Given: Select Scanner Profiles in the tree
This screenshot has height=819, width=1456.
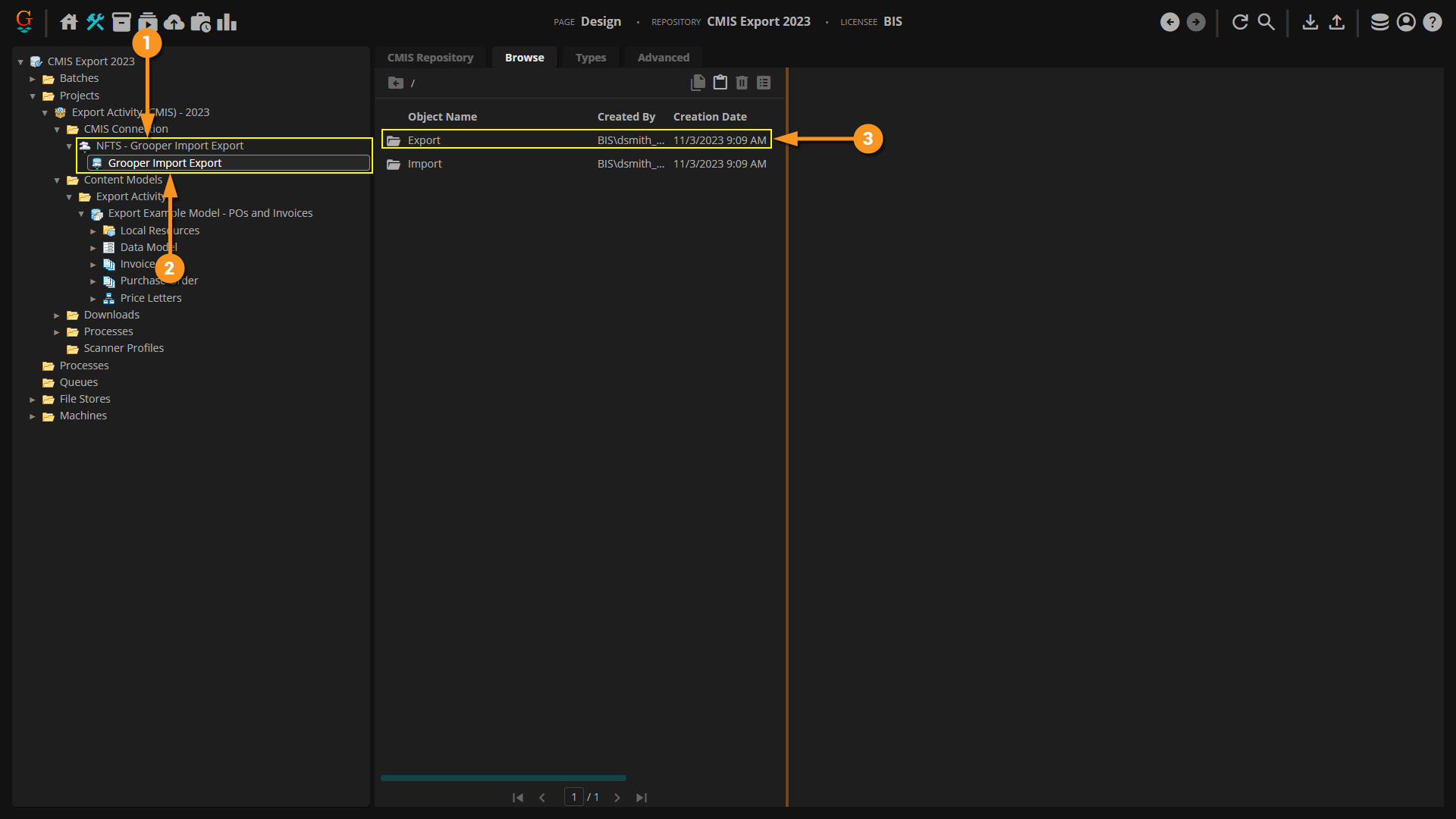Looking at the screenshot, I should tap(124, 348).
